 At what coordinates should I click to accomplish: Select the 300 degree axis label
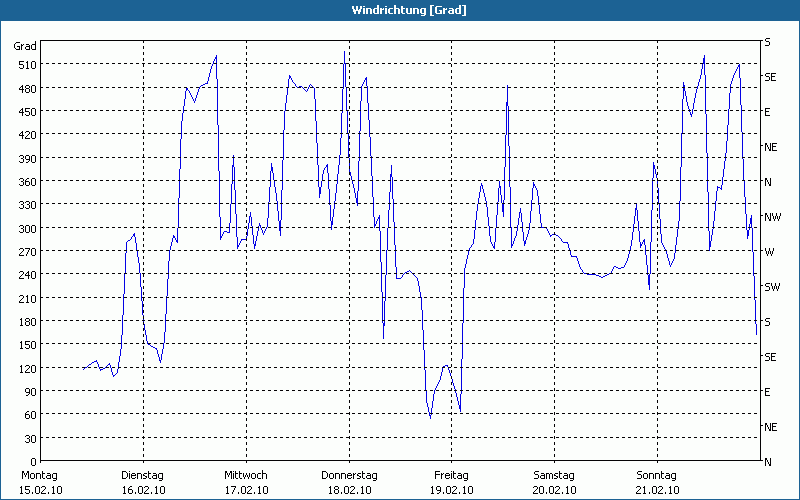29,228
